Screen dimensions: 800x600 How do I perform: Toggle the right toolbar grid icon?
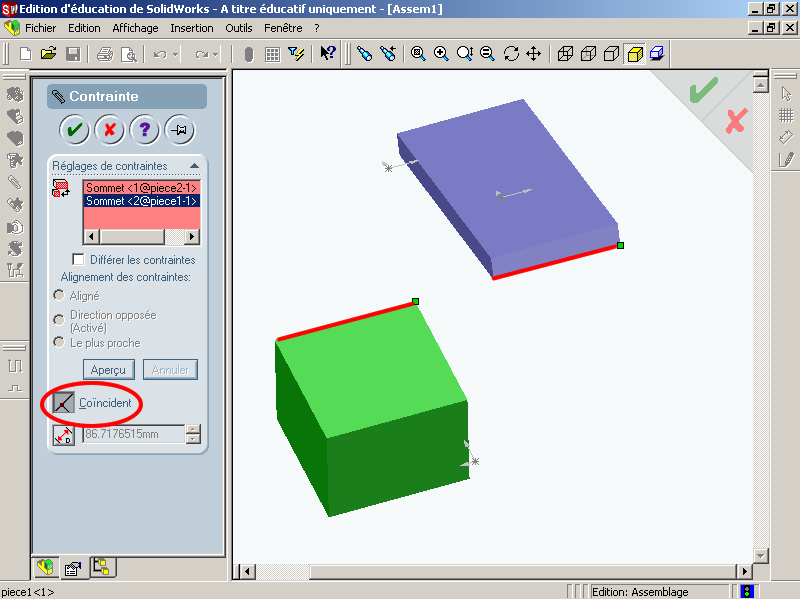786,115
